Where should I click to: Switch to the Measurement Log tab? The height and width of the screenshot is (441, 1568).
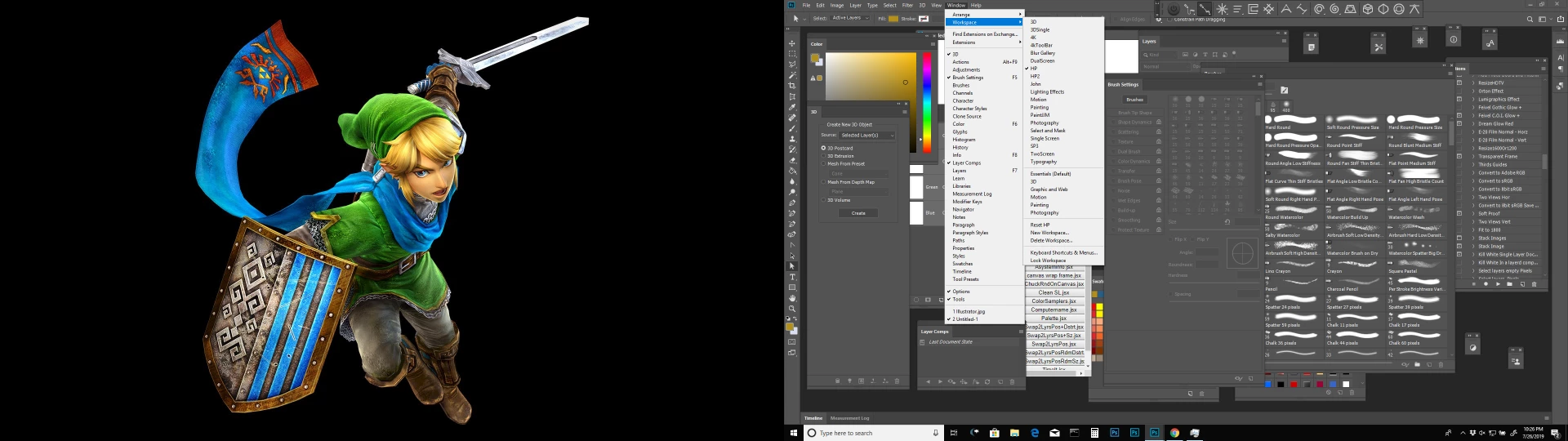click(x=850, y=418)
